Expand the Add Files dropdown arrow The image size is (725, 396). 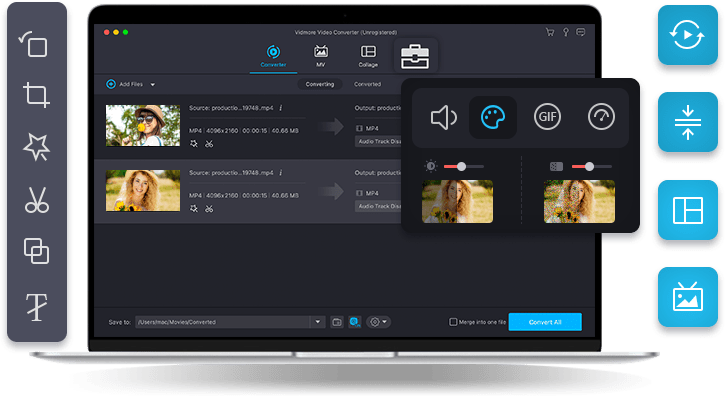click(153, 85)
